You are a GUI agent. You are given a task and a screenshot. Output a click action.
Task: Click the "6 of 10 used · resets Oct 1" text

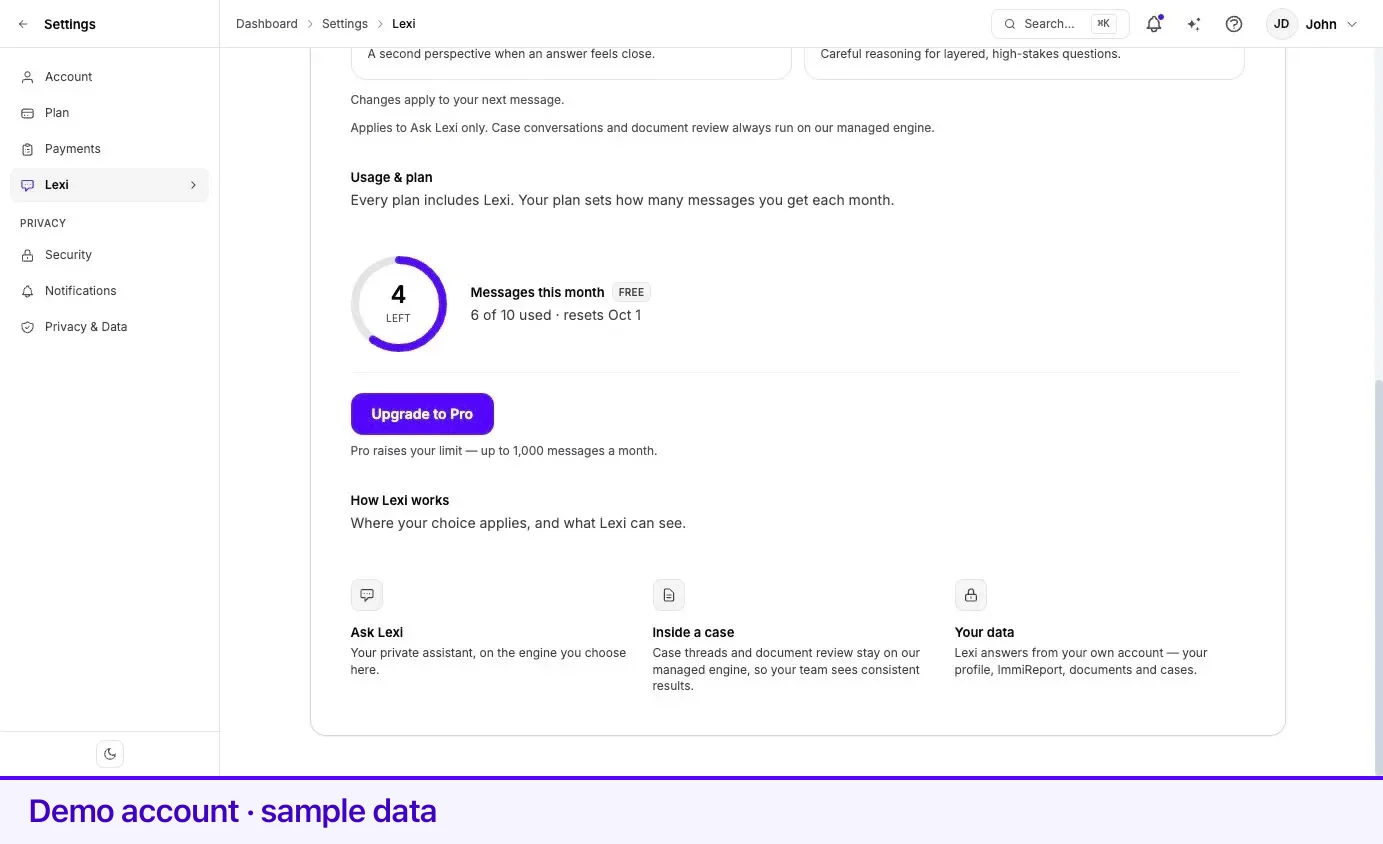click(556, 315)
